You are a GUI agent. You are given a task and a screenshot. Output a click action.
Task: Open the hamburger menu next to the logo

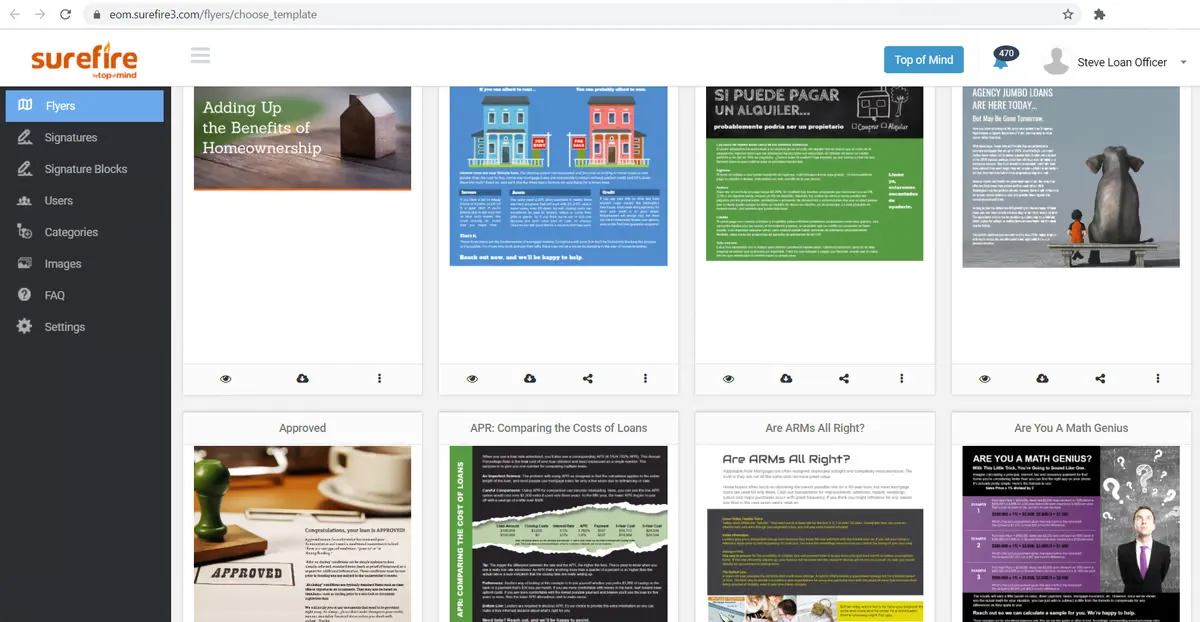tap(200, 55)
